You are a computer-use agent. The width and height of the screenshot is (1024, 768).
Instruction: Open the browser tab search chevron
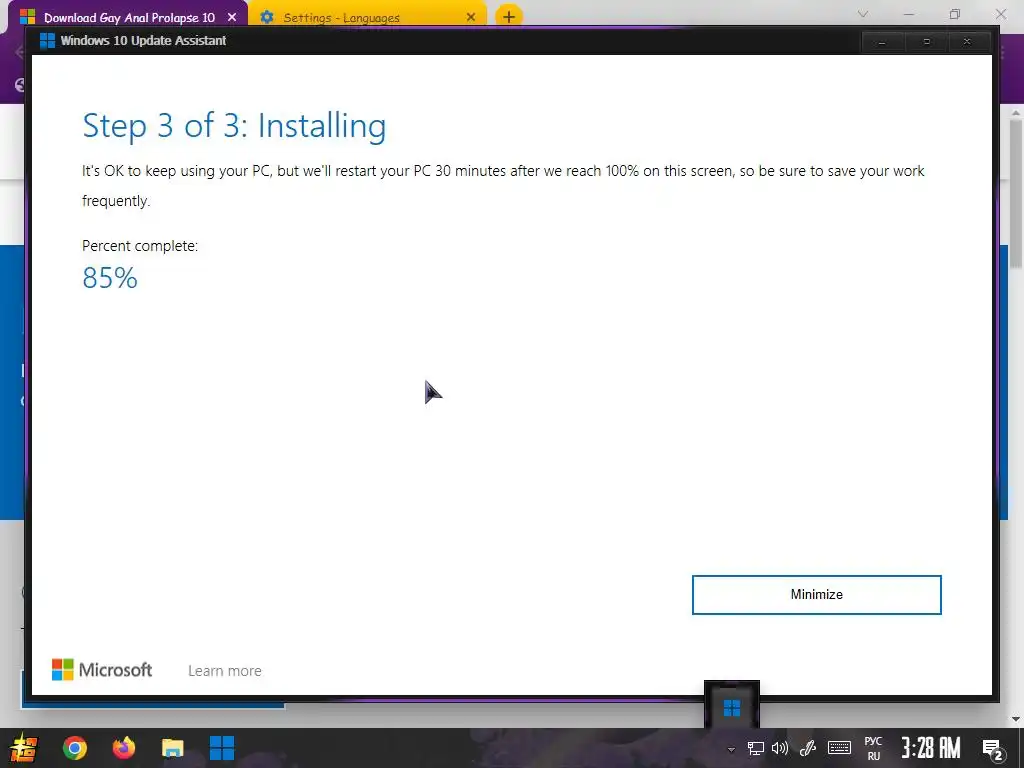point(863,14)
